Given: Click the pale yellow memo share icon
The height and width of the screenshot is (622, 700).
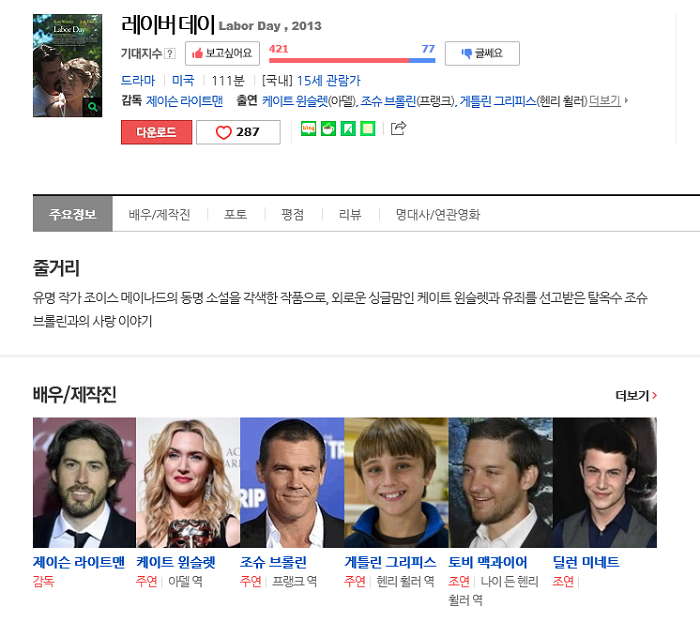Looking at the screenshot, I should [x=368, y=128].
